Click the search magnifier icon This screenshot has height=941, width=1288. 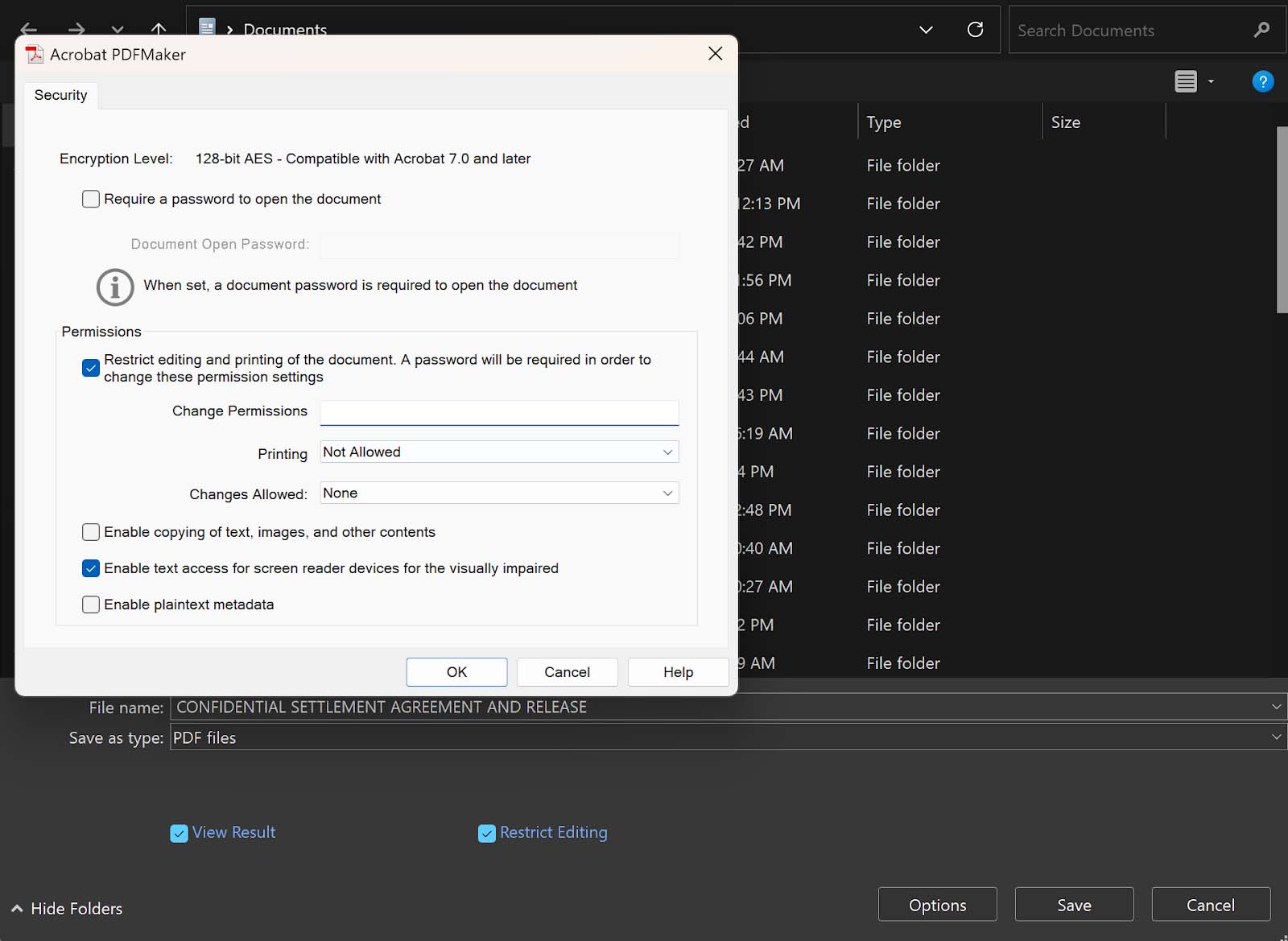[x=1261, y=30]
